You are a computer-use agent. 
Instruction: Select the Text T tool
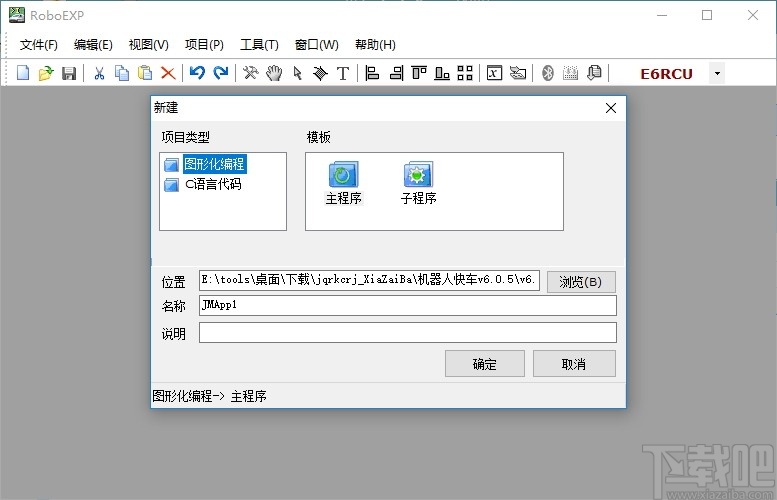pyautogui.click(x=343, y=73)
